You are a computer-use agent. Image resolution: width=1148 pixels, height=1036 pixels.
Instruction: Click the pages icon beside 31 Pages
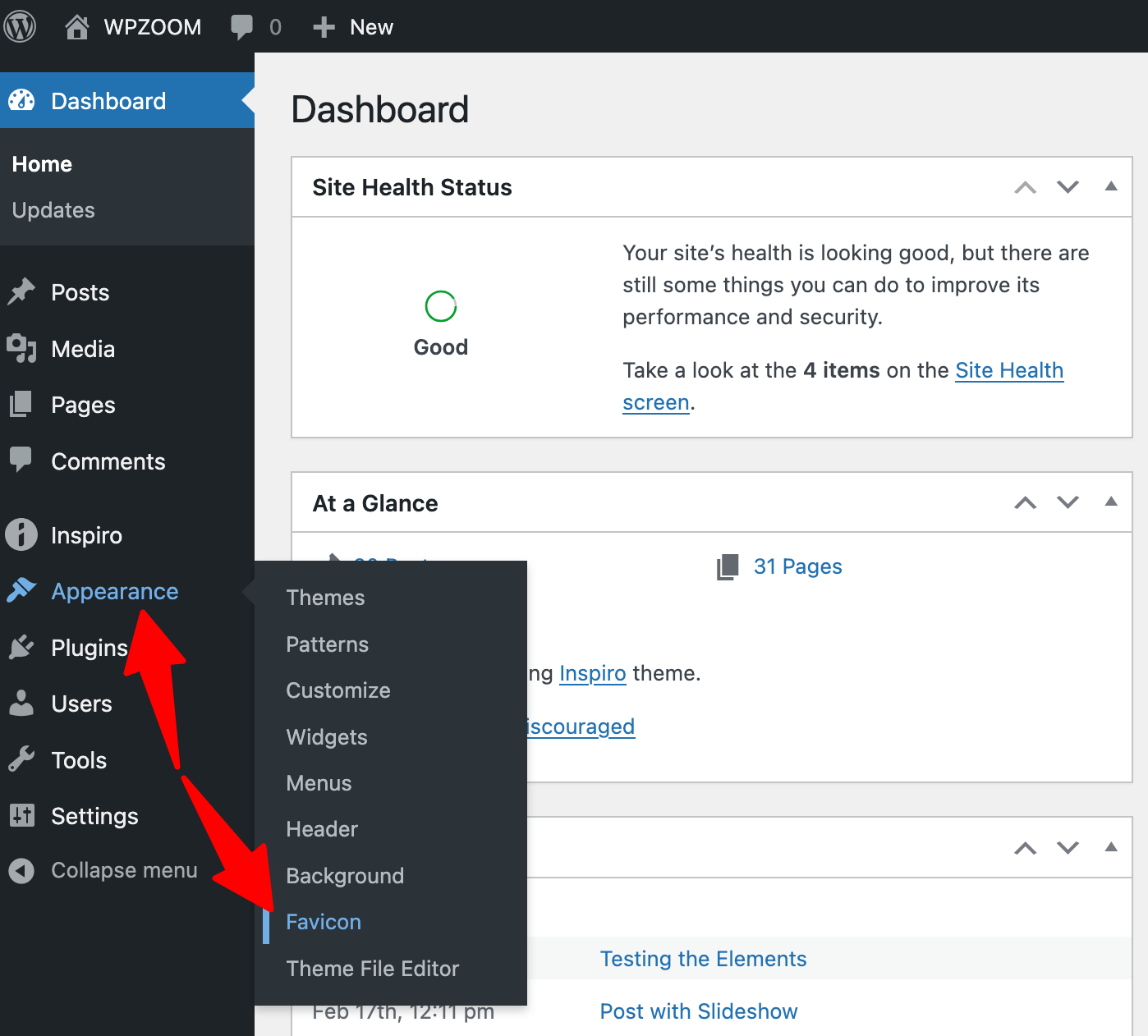point(728,567)
